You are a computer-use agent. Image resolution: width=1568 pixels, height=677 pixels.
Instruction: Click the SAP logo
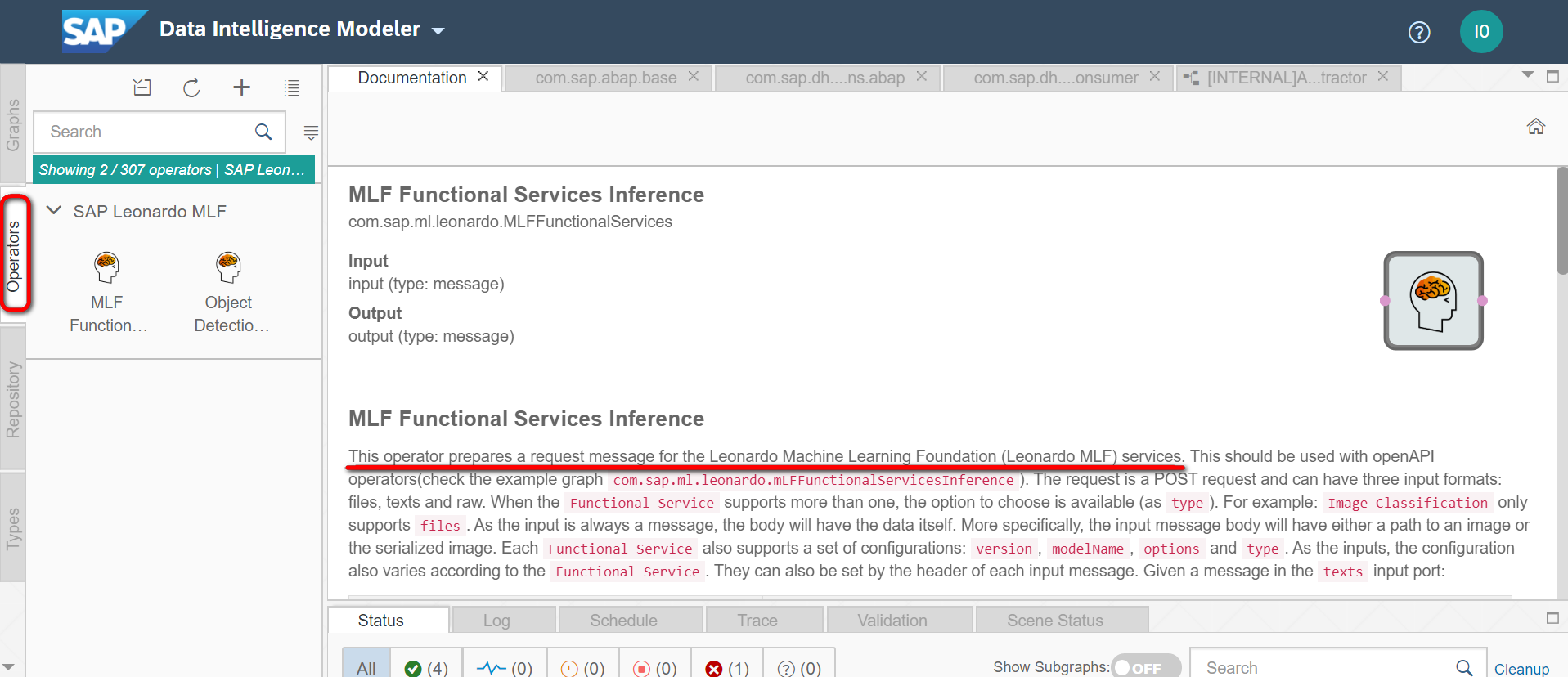103,31
